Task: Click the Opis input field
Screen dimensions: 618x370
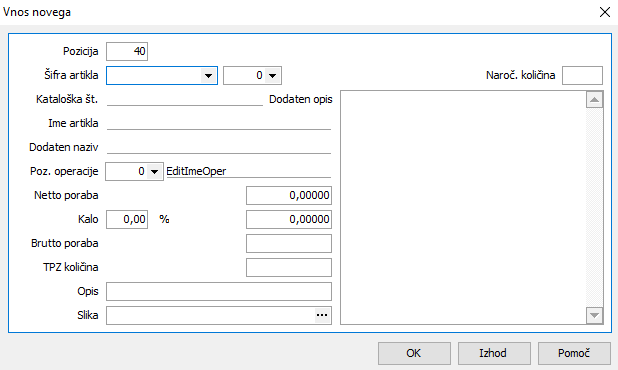Action: point(219,292)
